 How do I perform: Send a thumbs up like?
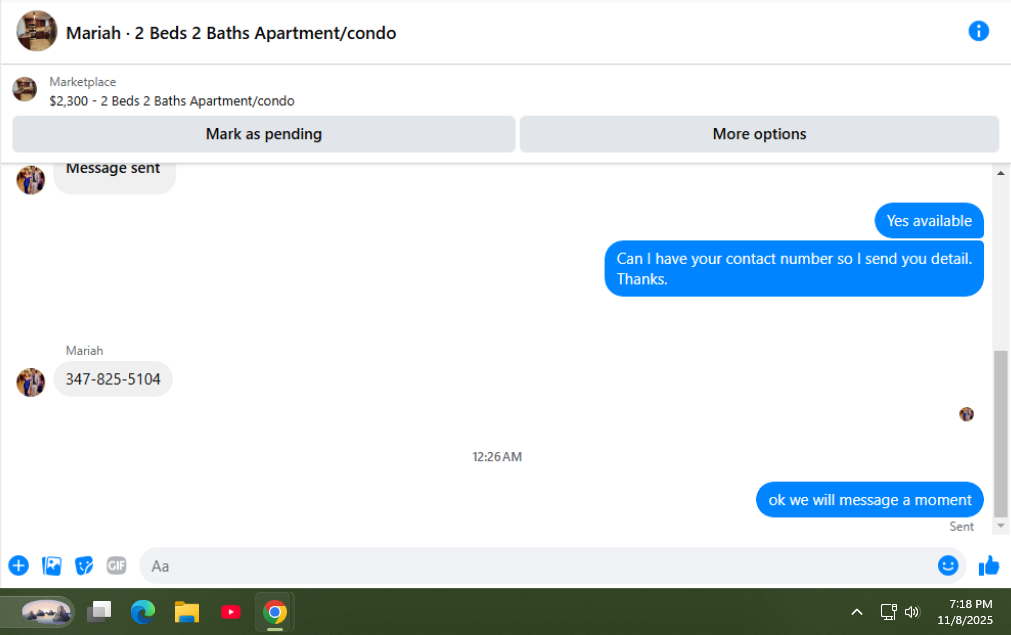[988, 565]
